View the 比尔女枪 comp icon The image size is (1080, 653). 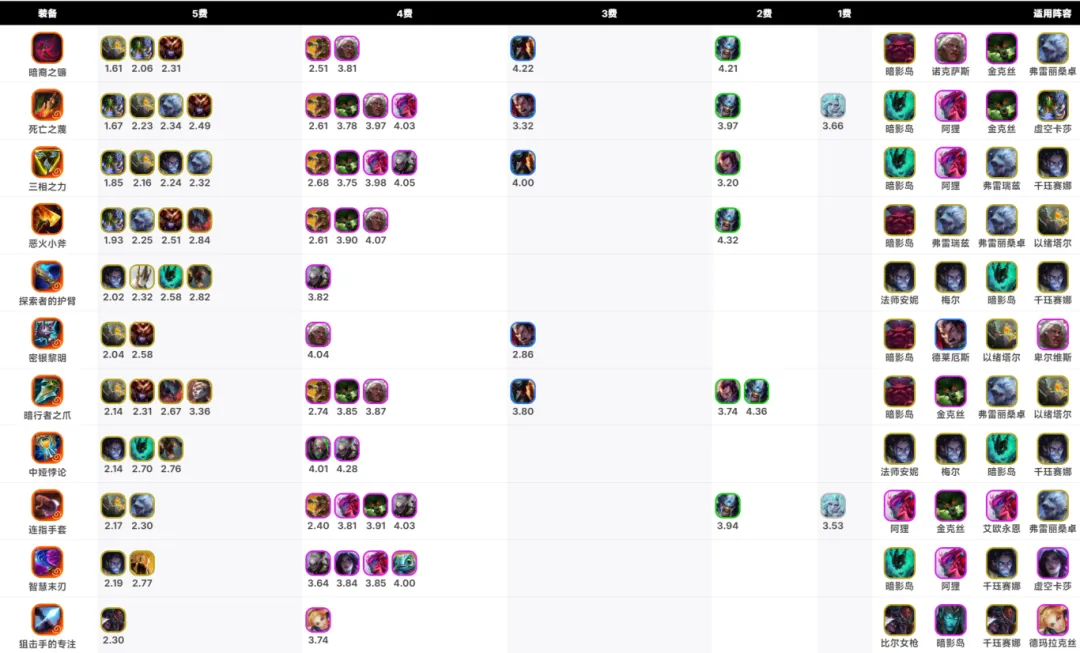coord(900,621)
